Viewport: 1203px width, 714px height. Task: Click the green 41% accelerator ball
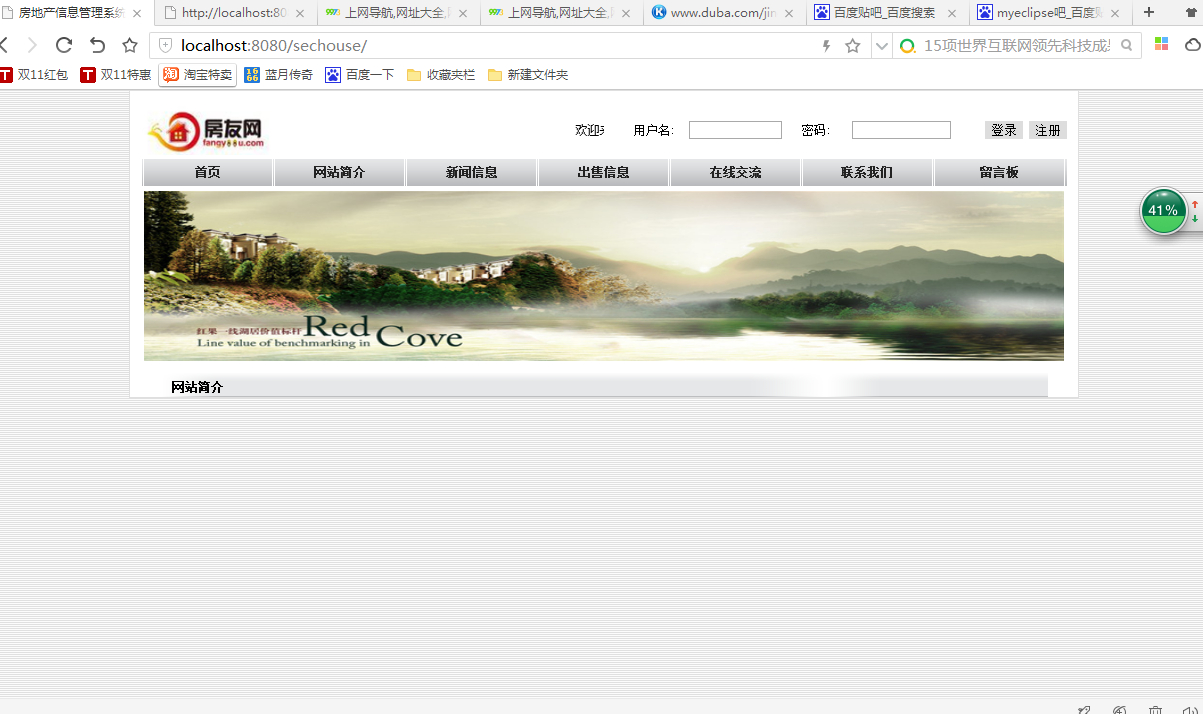(x=1163, y=211)
